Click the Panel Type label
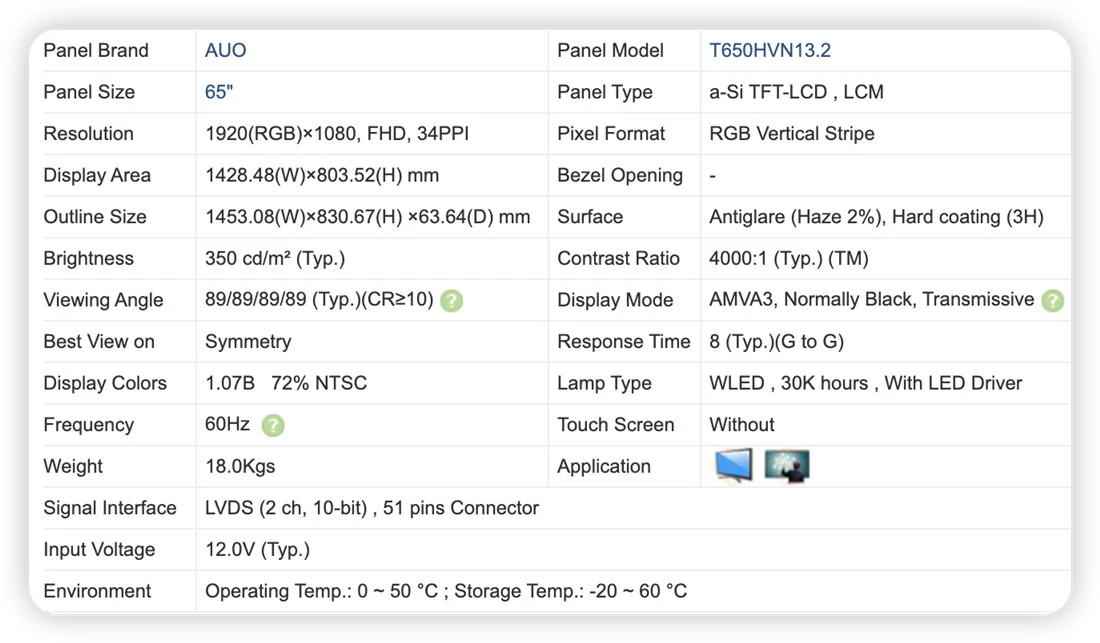 [605, 92]
